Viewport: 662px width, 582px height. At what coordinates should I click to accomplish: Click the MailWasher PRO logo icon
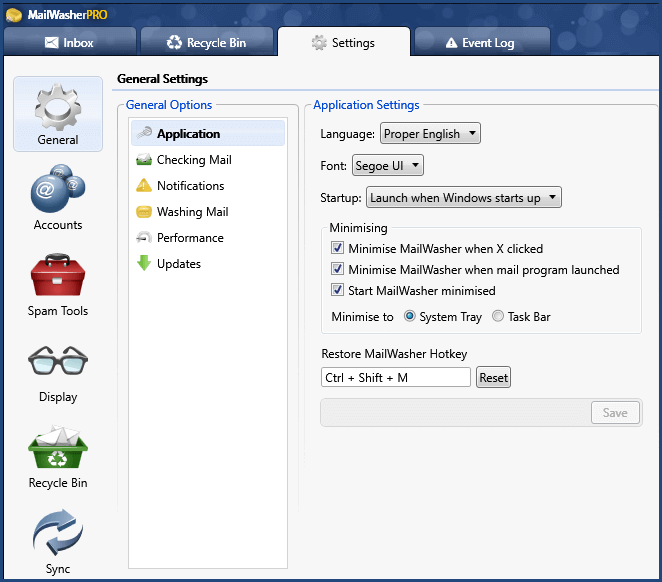(14, 15)
